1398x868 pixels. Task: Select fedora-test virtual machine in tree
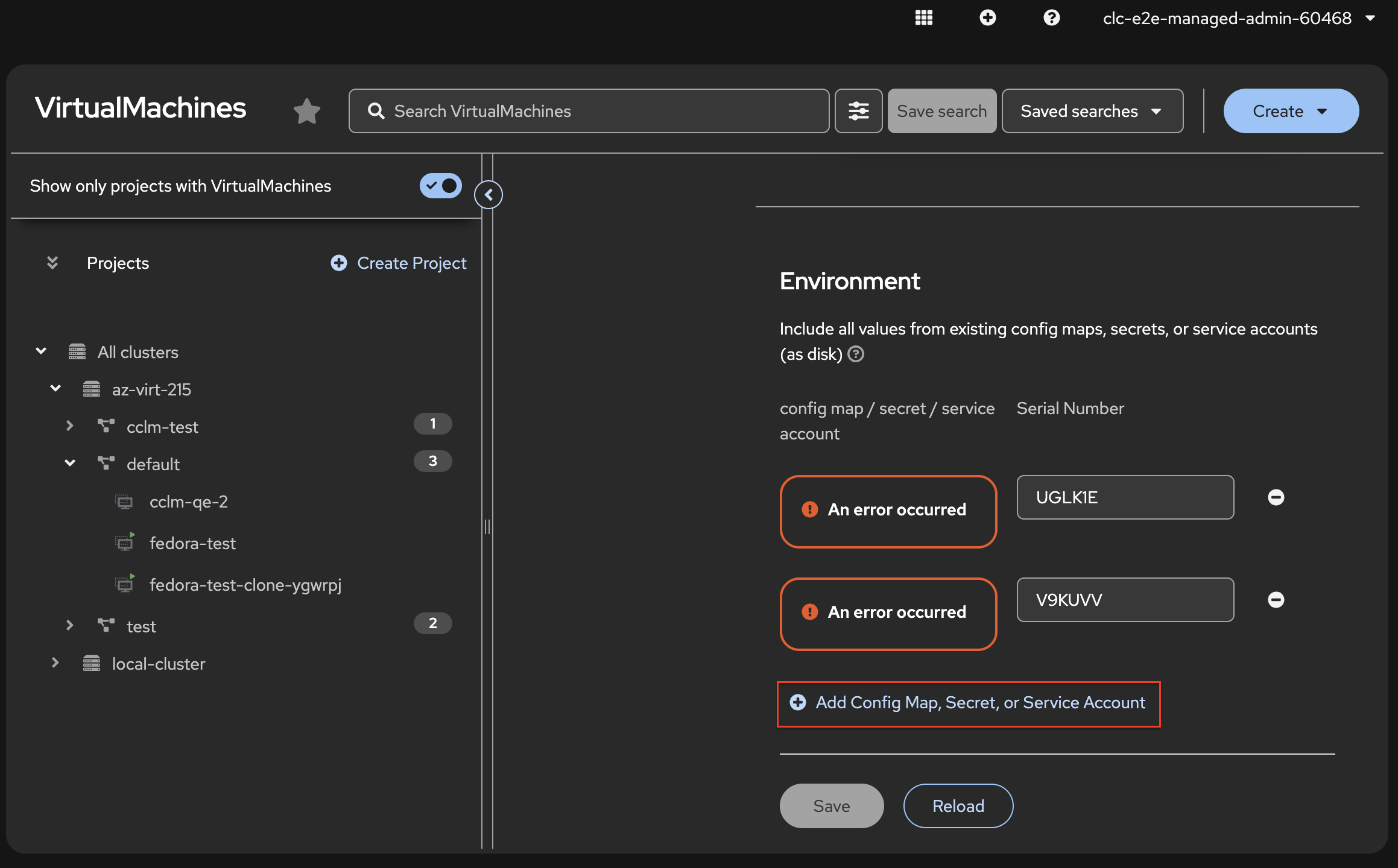point(192,543)
